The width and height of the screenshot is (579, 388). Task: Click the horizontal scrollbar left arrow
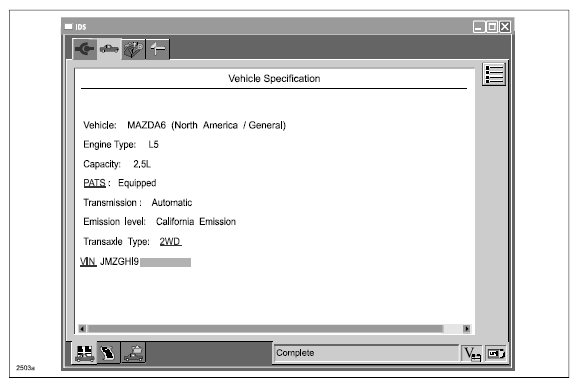coord(82,329)
